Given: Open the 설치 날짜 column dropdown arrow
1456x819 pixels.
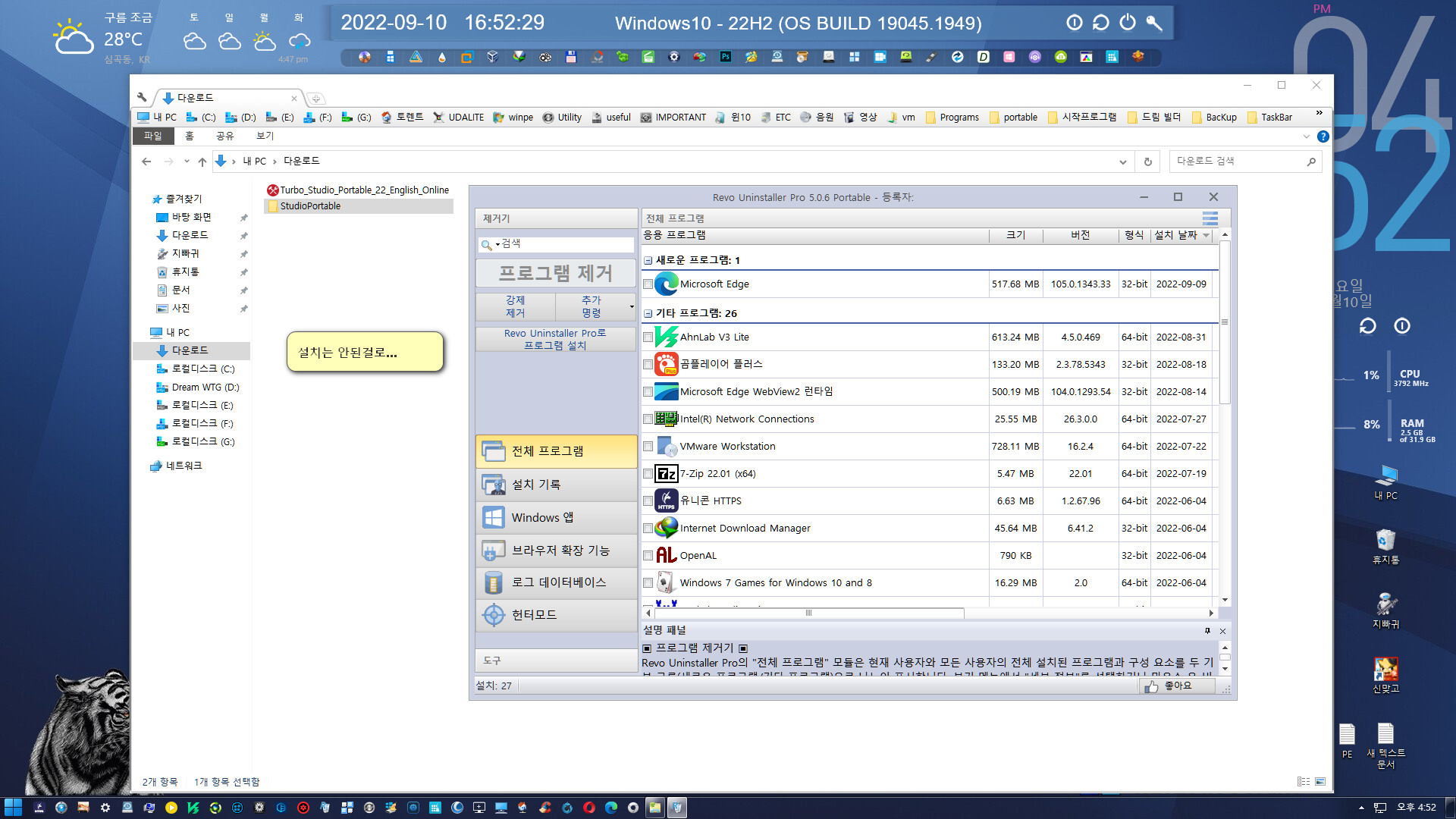Looking at the screenshot, I should 1206,236.
